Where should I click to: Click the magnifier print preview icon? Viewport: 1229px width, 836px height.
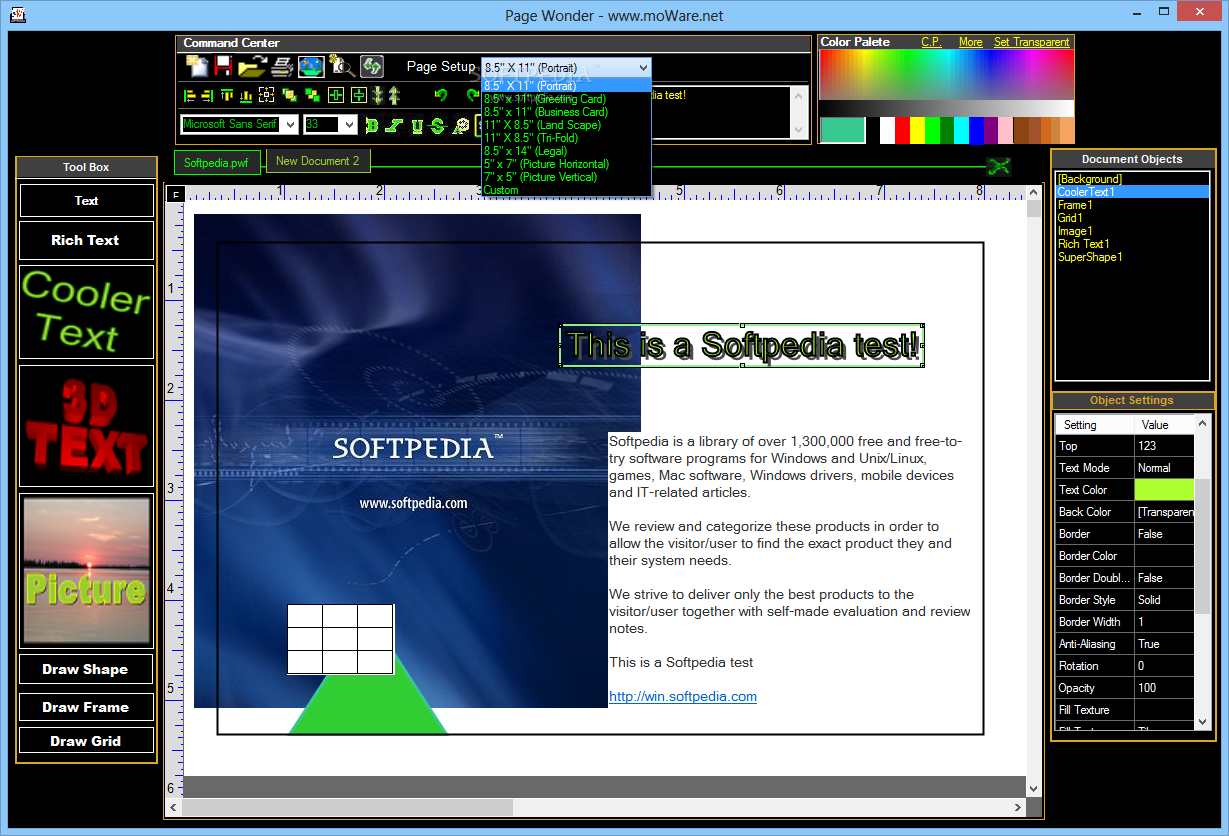pyautogui.click(x=343, y=67)
